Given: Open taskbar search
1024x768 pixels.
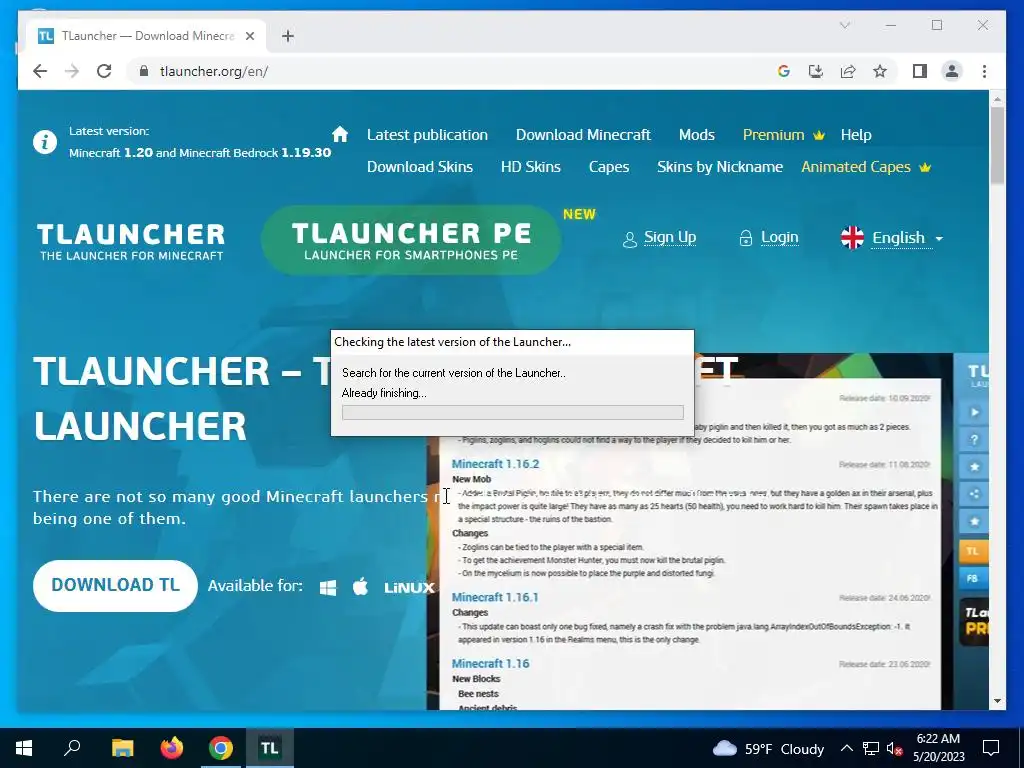Looking at the screenshot, I should 72,747.
